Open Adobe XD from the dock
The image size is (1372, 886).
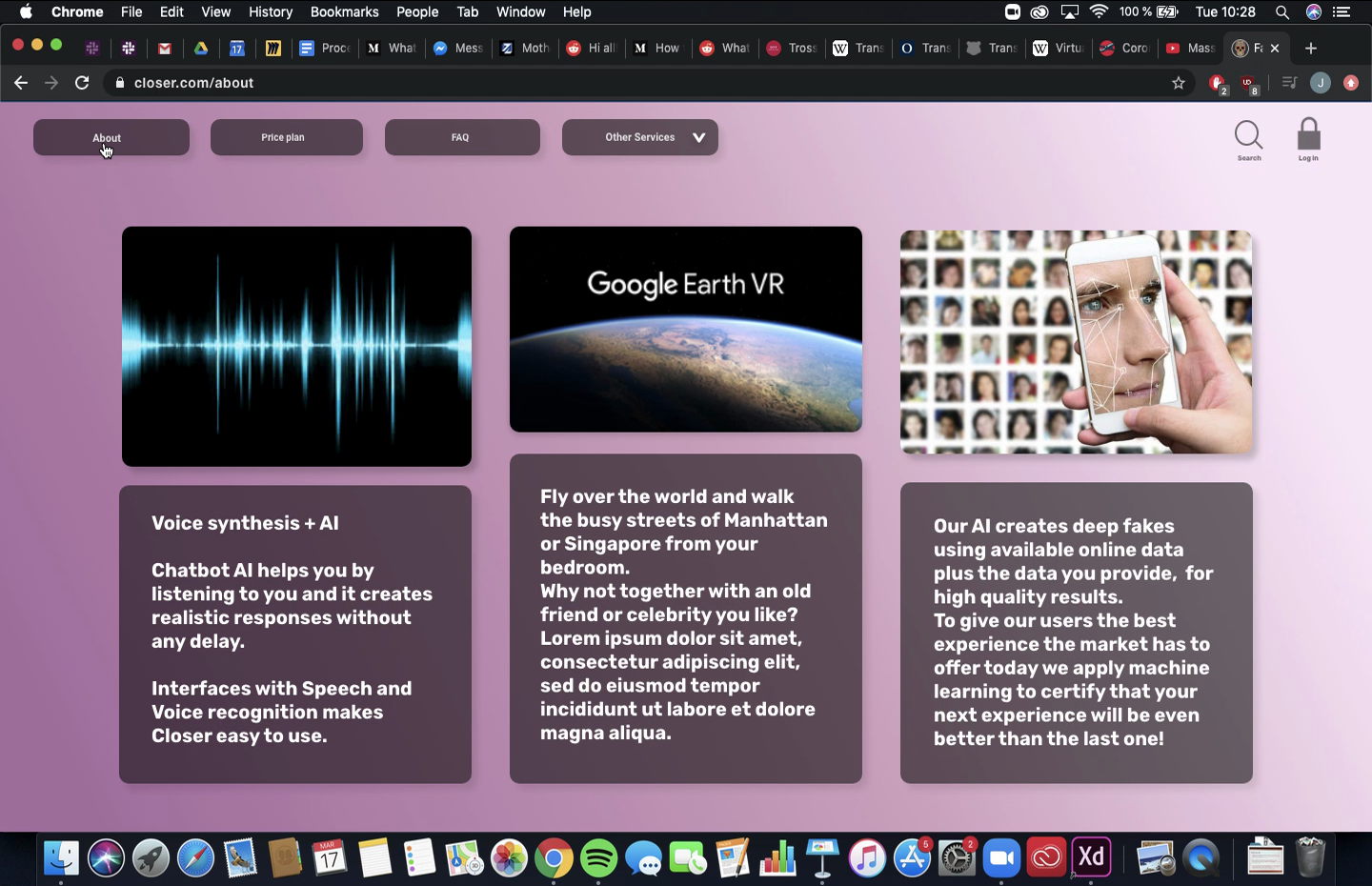tap(1091, 858)
